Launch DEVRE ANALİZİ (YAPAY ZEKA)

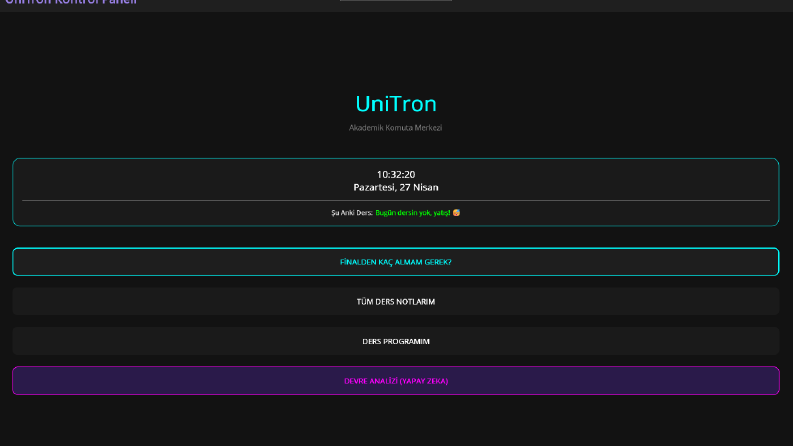click(395, 381)
